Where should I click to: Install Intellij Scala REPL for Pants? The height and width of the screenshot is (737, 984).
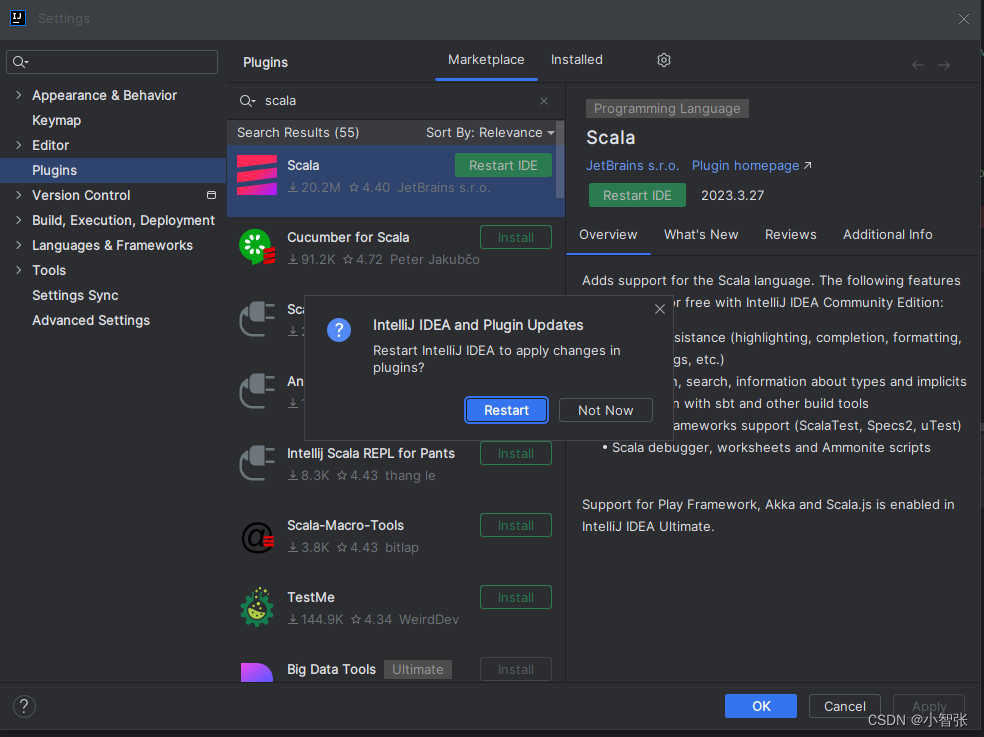[x=516, y=453]
